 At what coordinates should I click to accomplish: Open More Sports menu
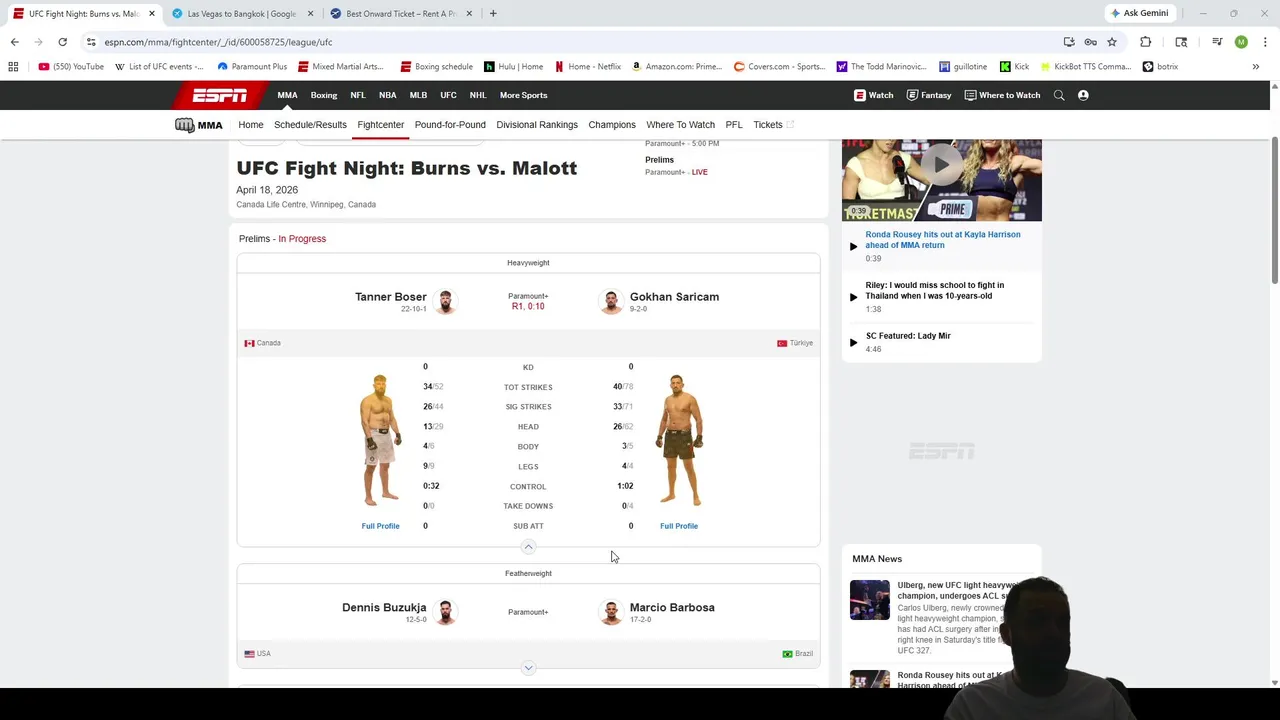click(x=524, y=95)
